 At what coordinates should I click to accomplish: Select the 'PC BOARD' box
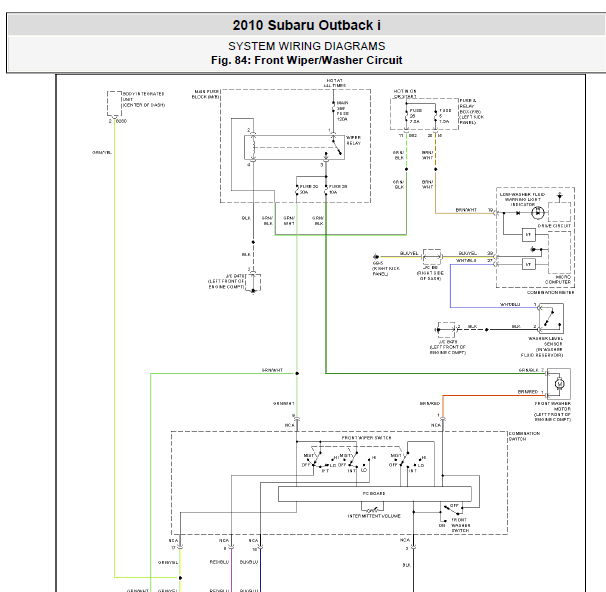click(x=374, y=494)
